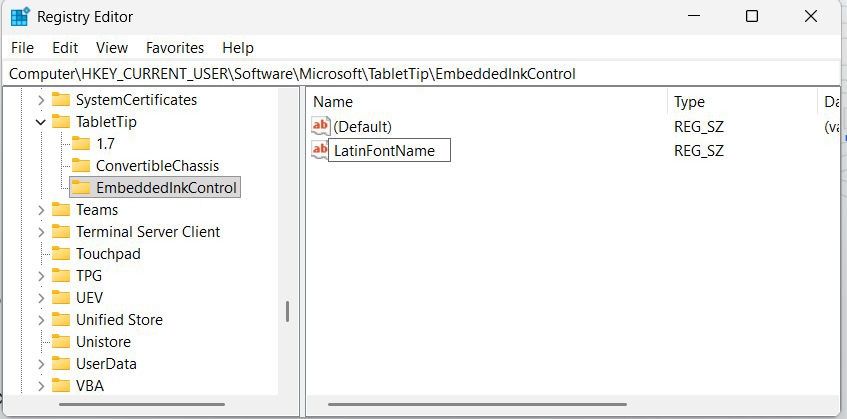The height and width of the screenshot is (419, 847).
Task: Maximize the Registry Editor window
Action: pyautogui.click(x=751, y=17)
